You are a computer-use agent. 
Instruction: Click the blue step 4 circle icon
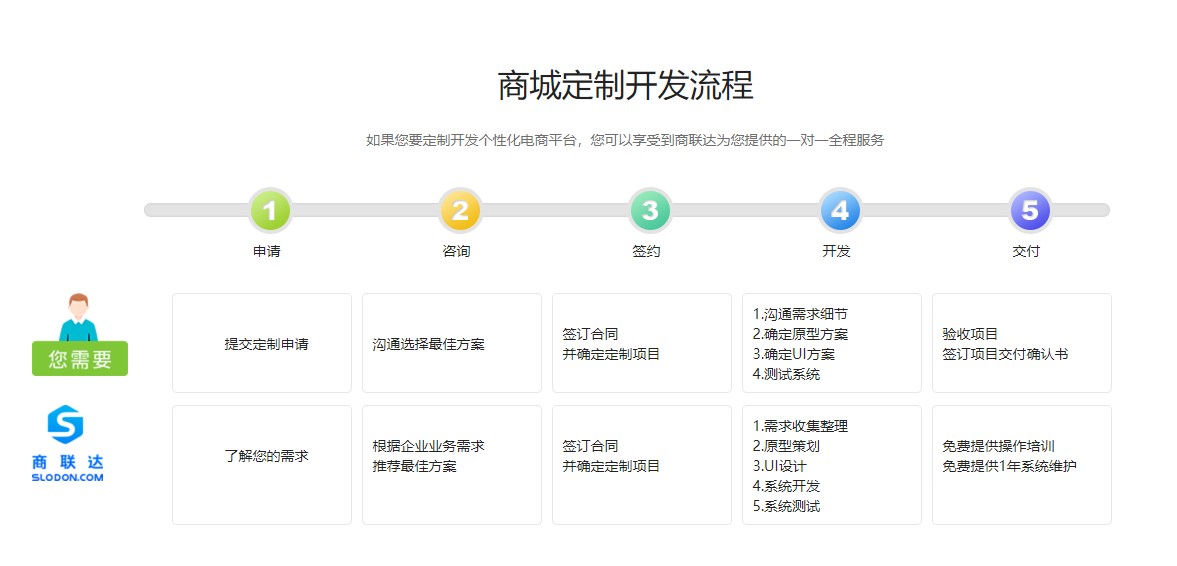[840, 210]
